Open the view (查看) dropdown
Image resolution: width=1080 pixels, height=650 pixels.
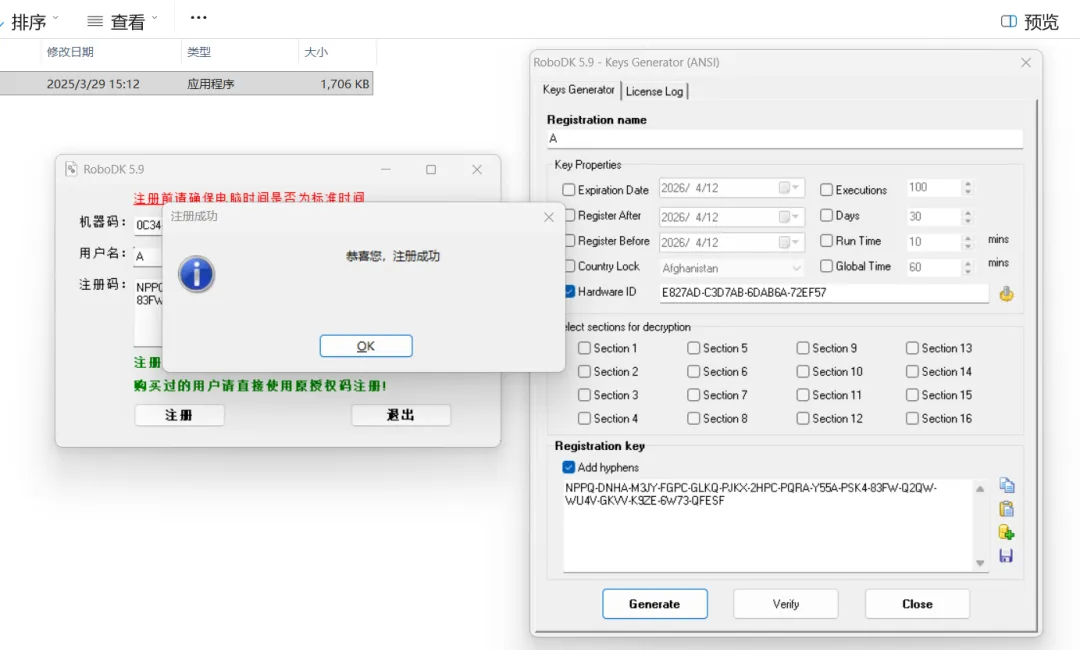point(123,21)
